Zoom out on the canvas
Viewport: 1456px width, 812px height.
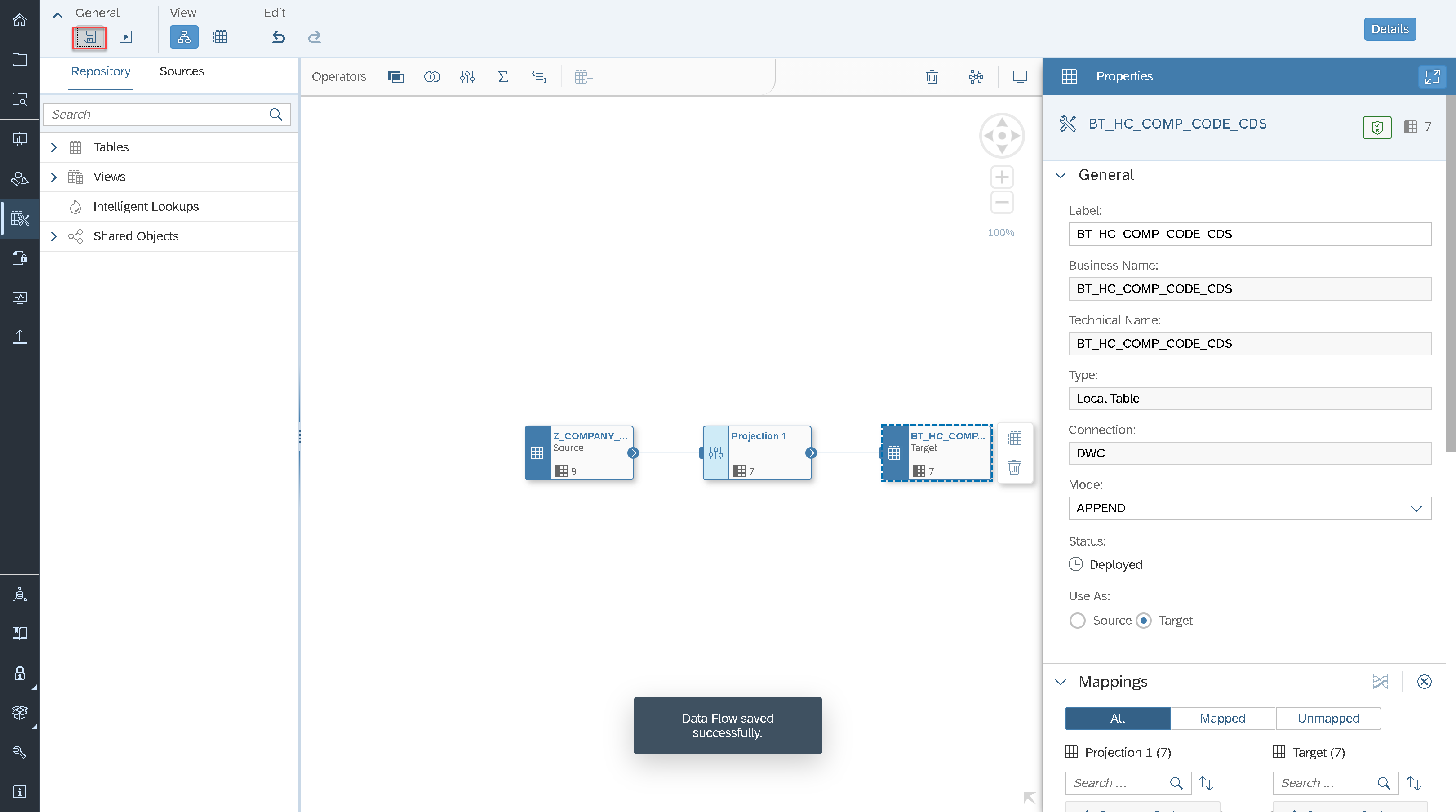(x=1002, y=202)
